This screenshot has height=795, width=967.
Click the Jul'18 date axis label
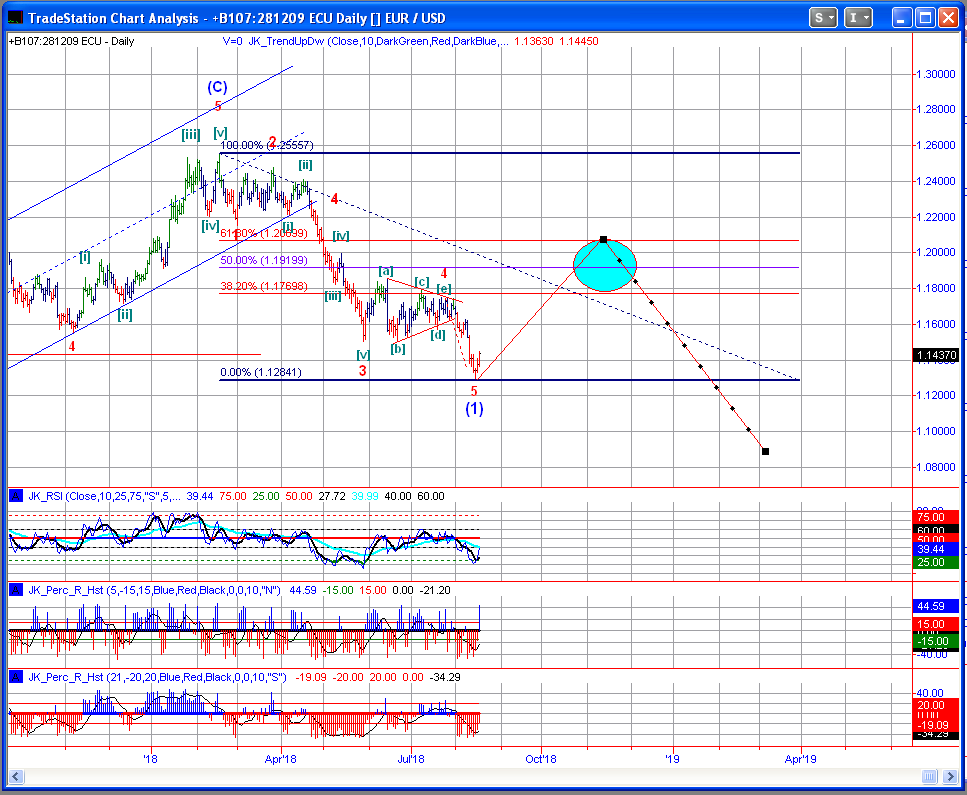(x=411, y=759)
